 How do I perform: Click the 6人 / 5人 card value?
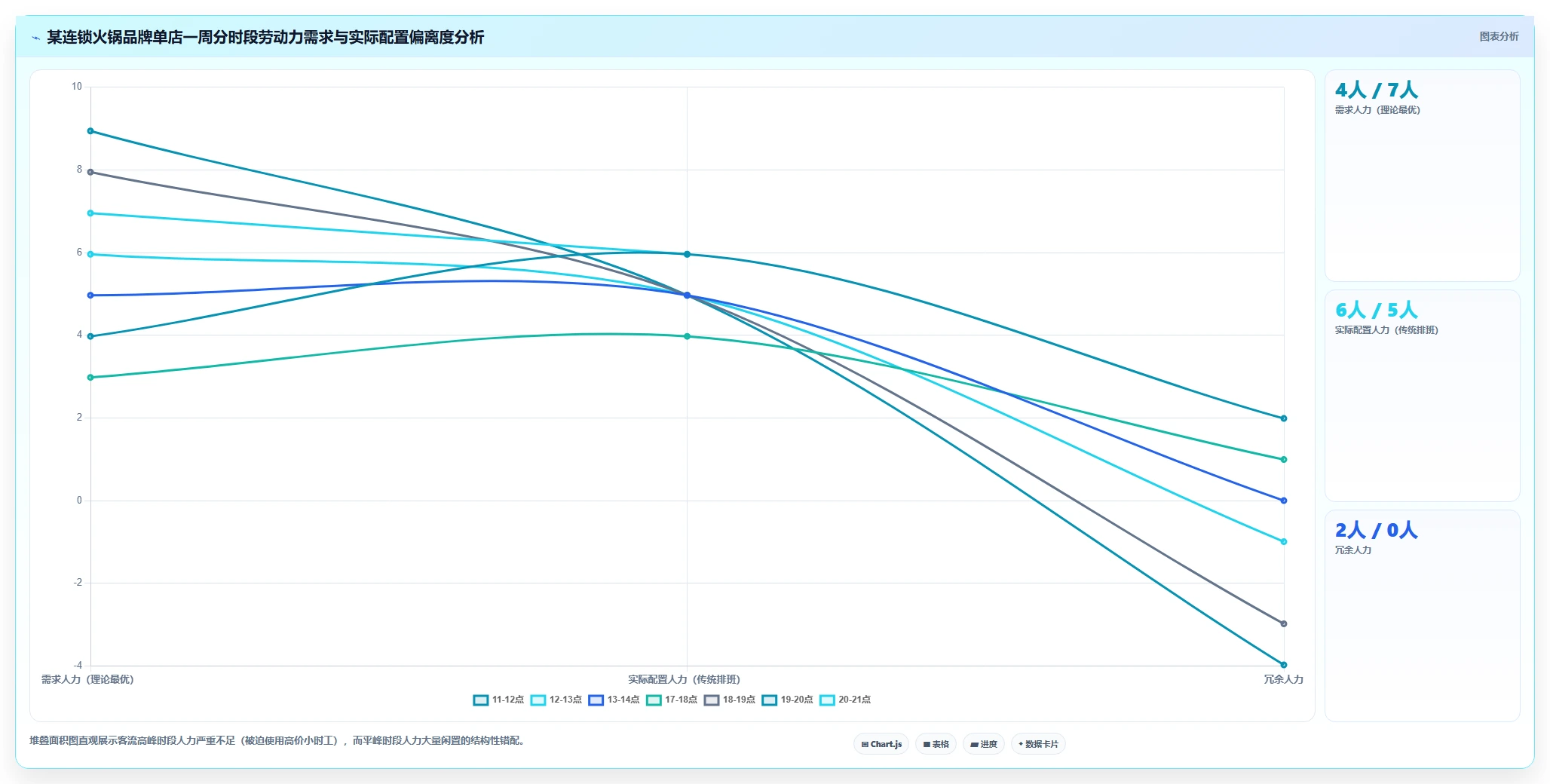pos(1376,311)
